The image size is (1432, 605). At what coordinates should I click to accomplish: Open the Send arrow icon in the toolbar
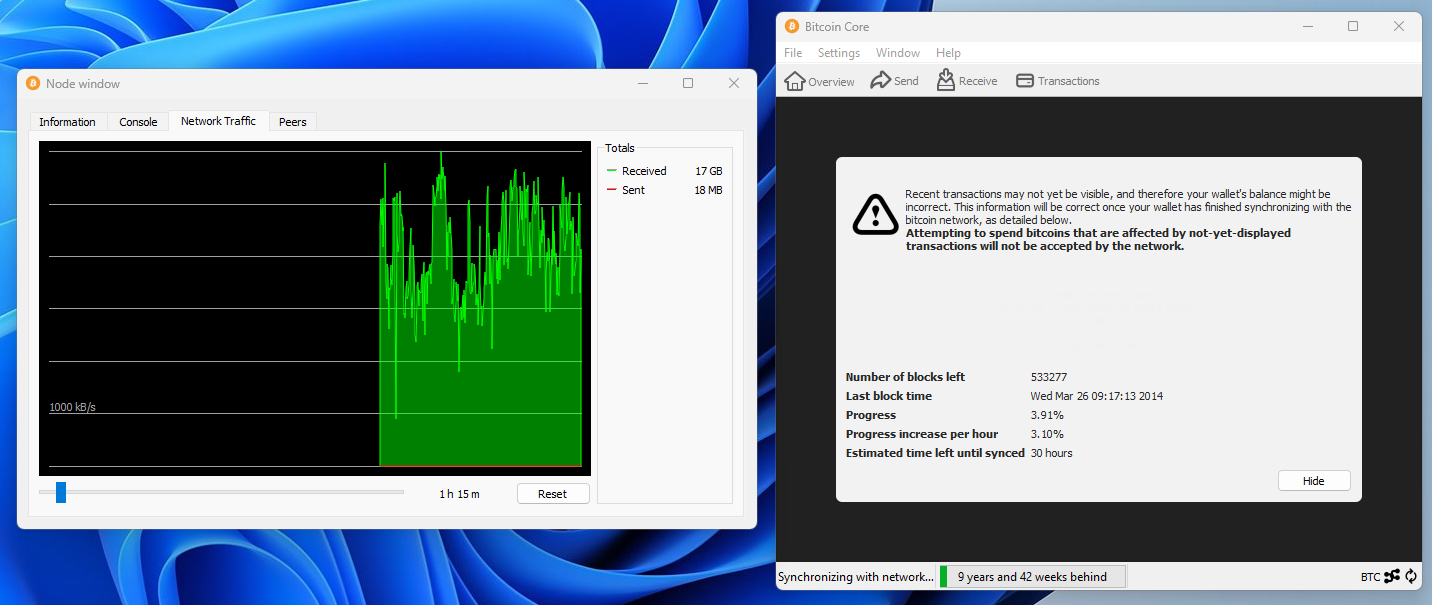tap(880, 81)
